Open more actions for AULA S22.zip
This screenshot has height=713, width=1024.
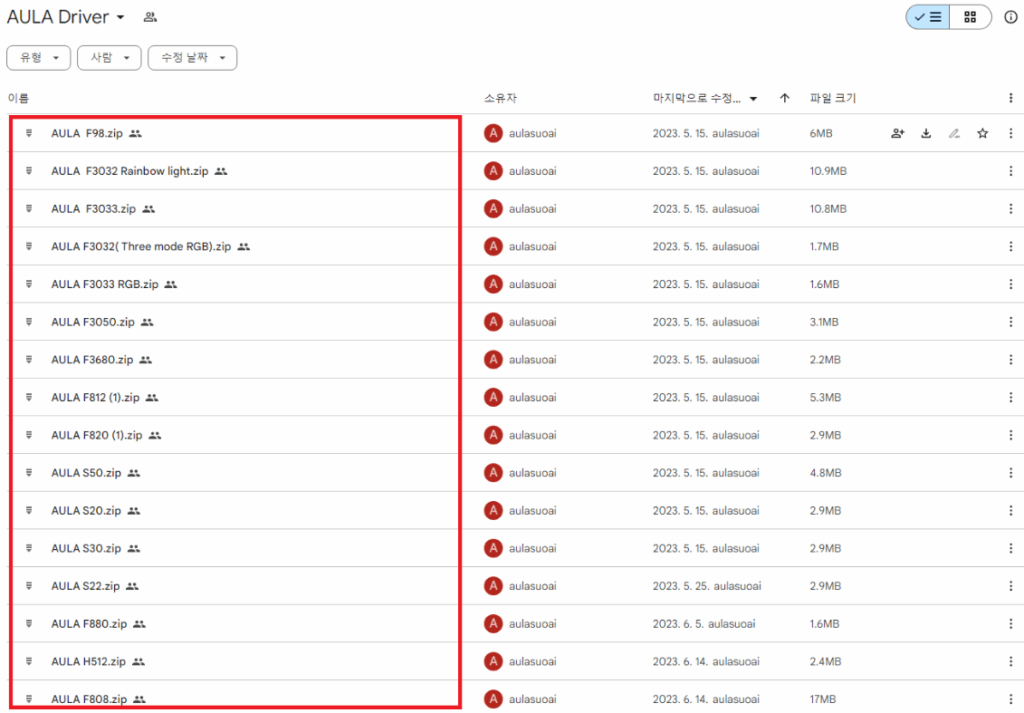1010,586
